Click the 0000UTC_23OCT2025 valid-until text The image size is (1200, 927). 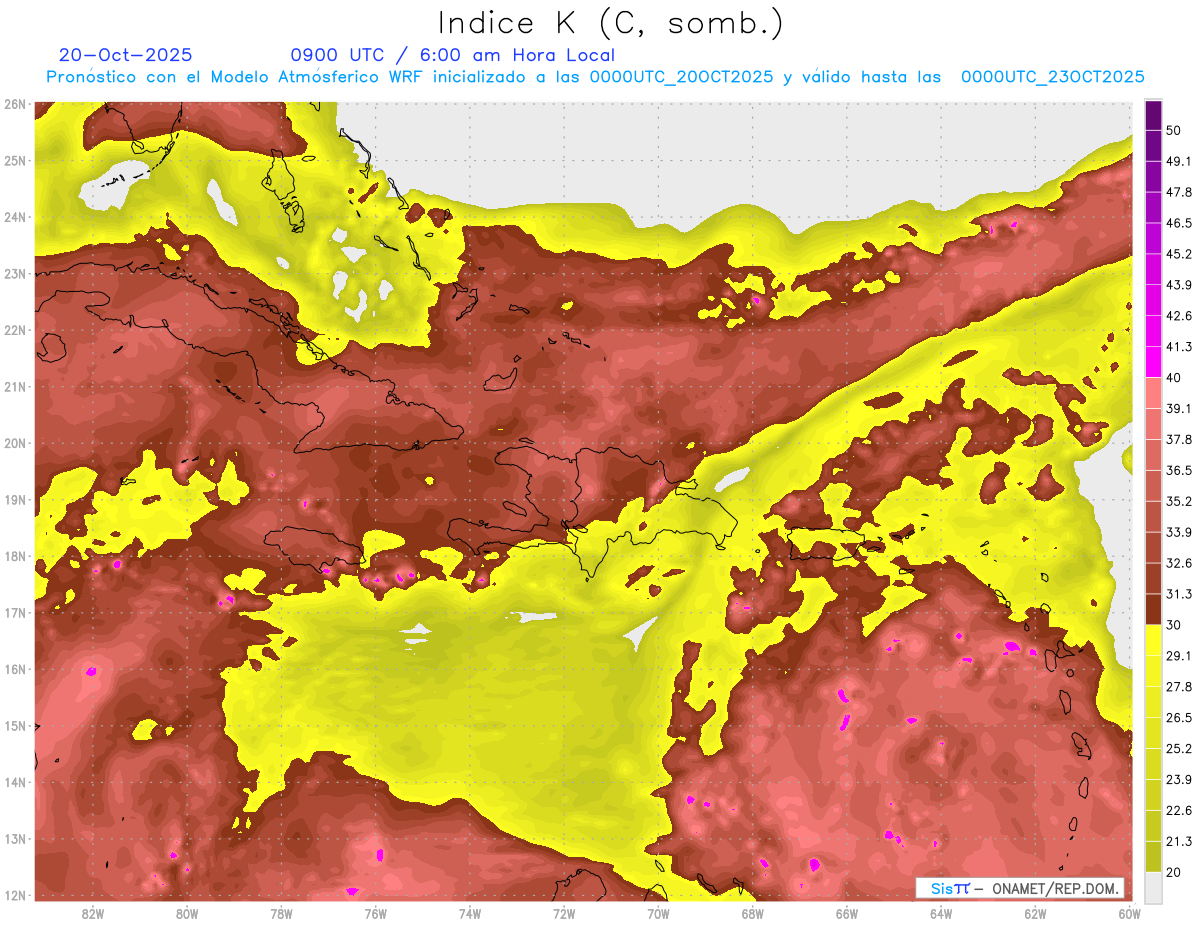[1052, 77]
